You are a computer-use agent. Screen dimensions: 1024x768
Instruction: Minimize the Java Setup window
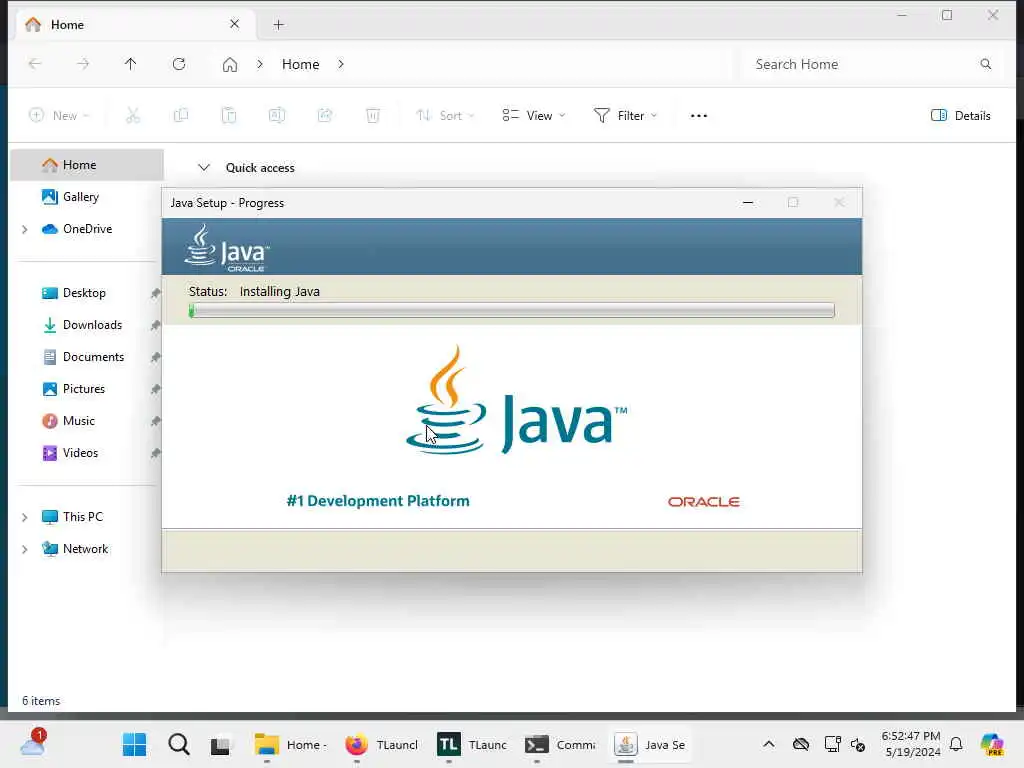point(748,203)
